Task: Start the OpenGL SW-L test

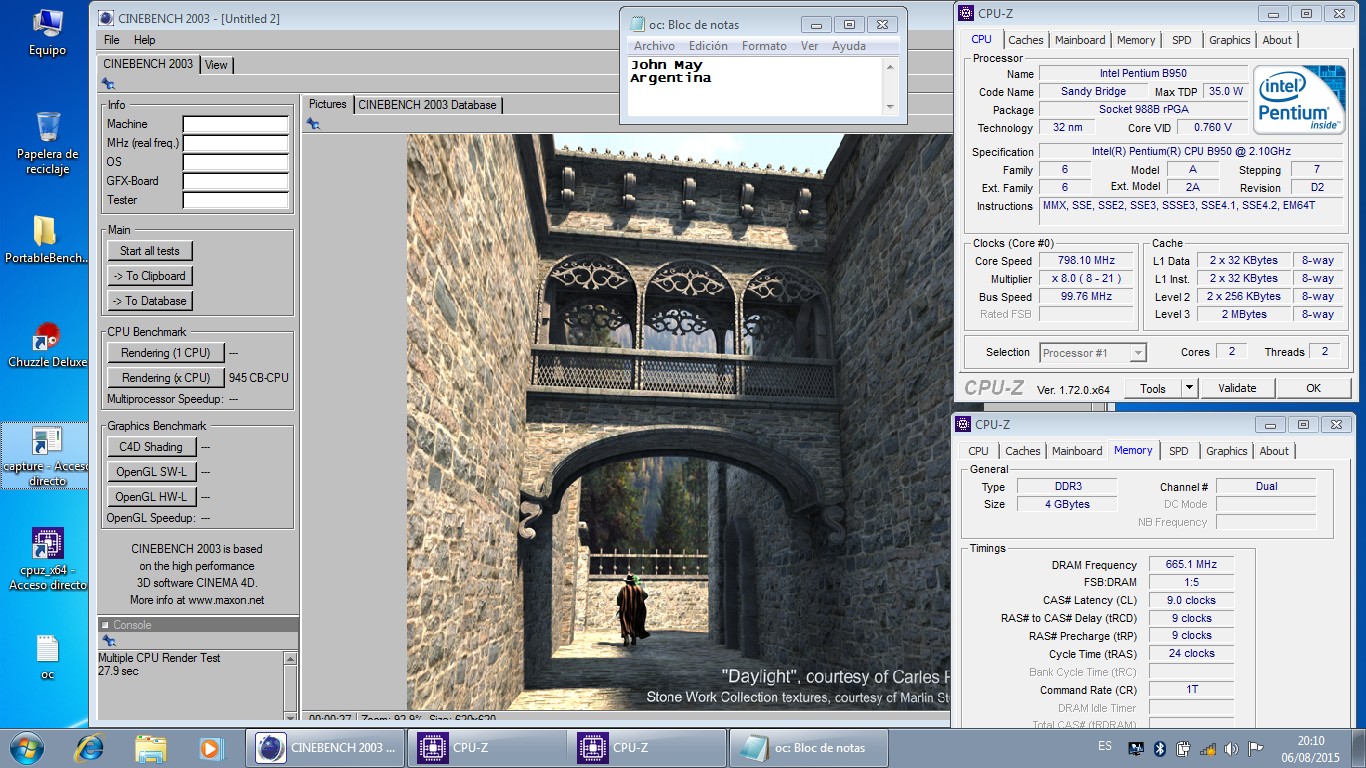Action: (151, 472)
